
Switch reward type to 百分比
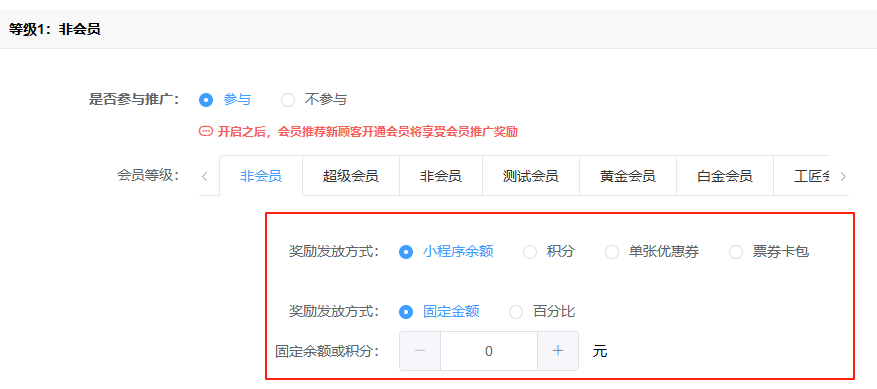tap(542, 312)
